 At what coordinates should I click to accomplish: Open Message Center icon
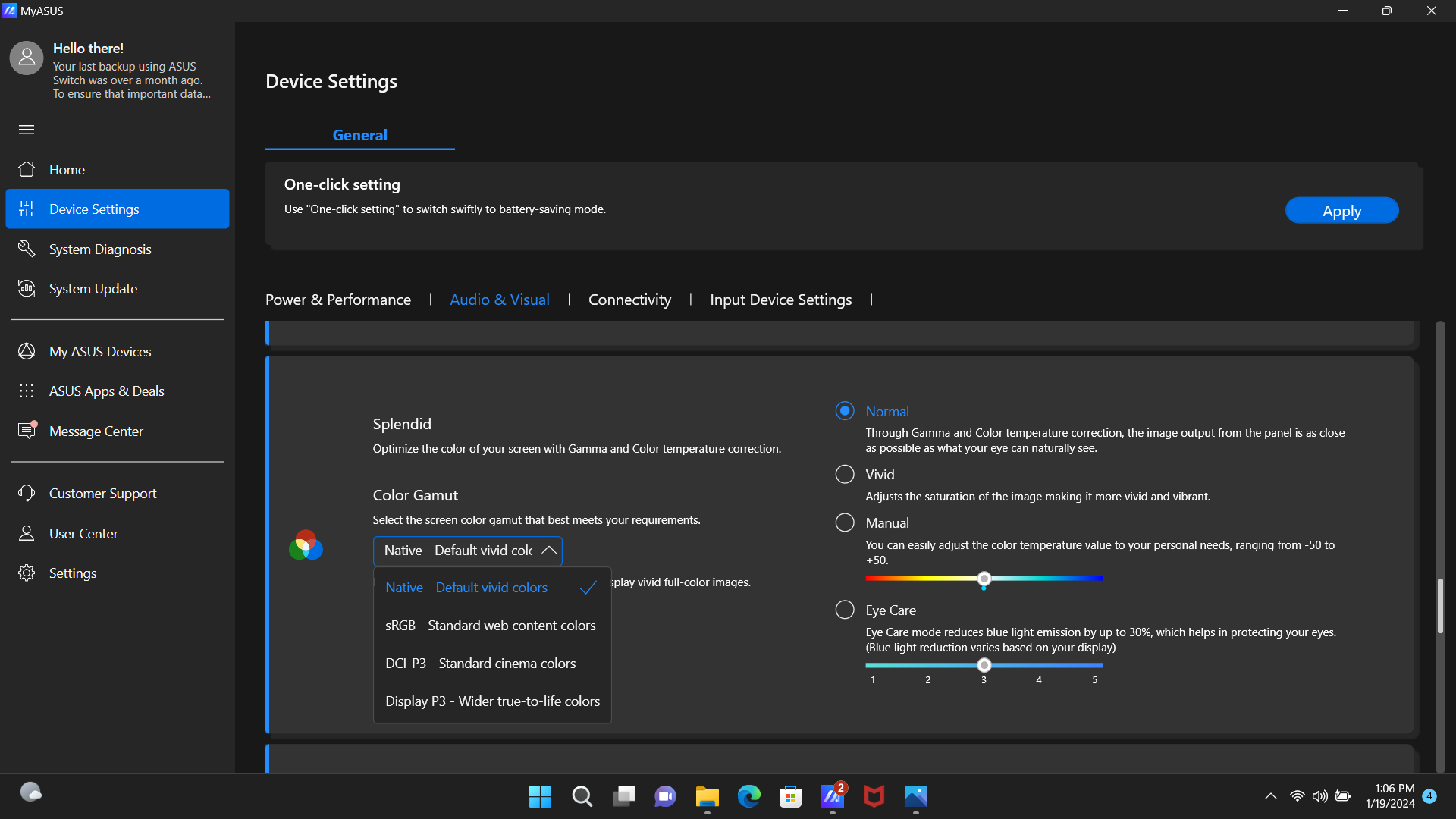pos(27,431)
